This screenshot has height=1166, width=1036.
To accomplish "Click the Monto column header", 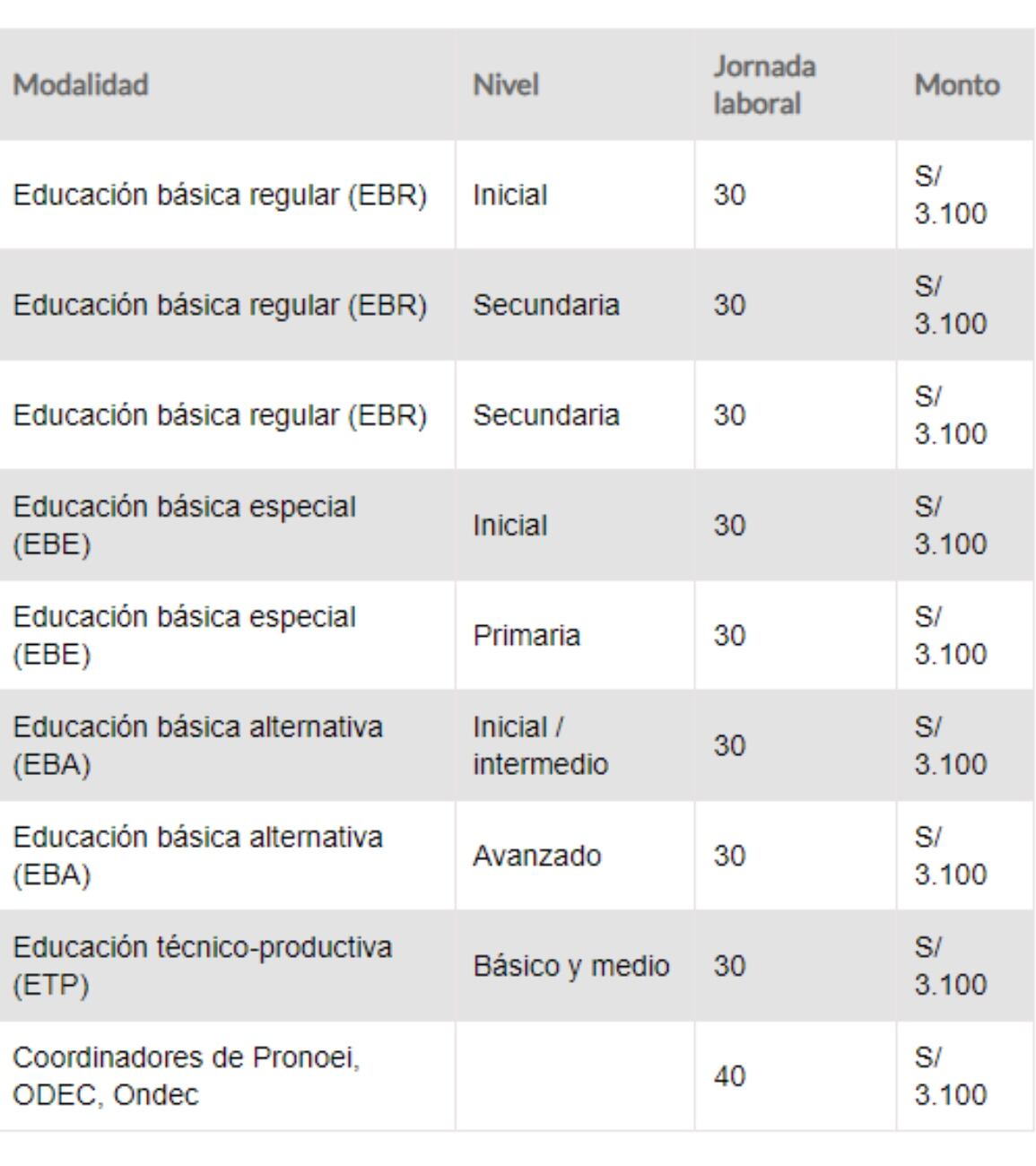I will pos(956,85).
